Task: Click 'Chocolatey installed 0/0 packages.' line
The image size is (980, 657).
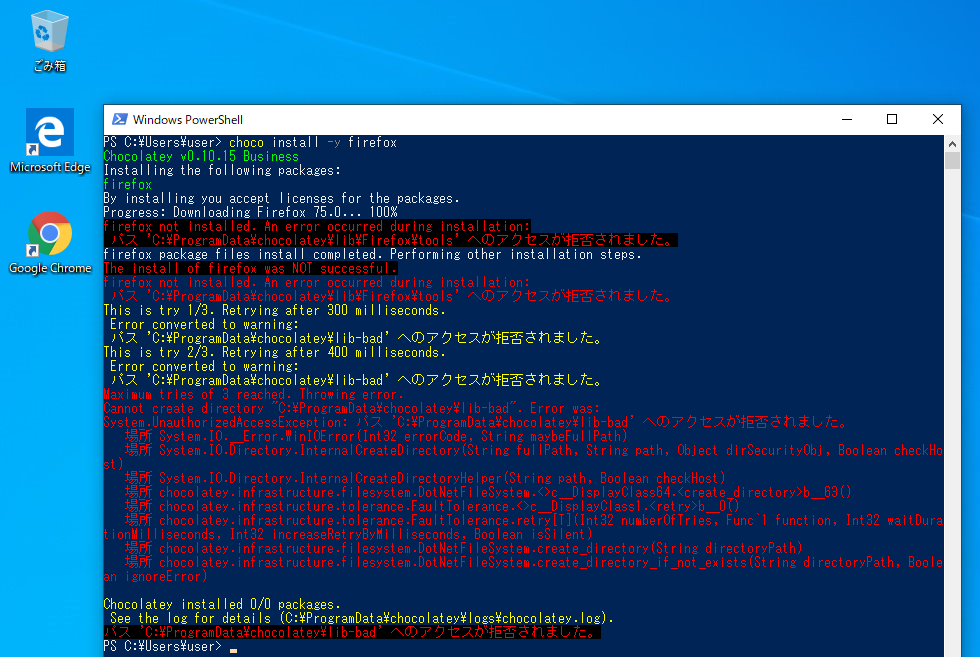Action: 222,604
